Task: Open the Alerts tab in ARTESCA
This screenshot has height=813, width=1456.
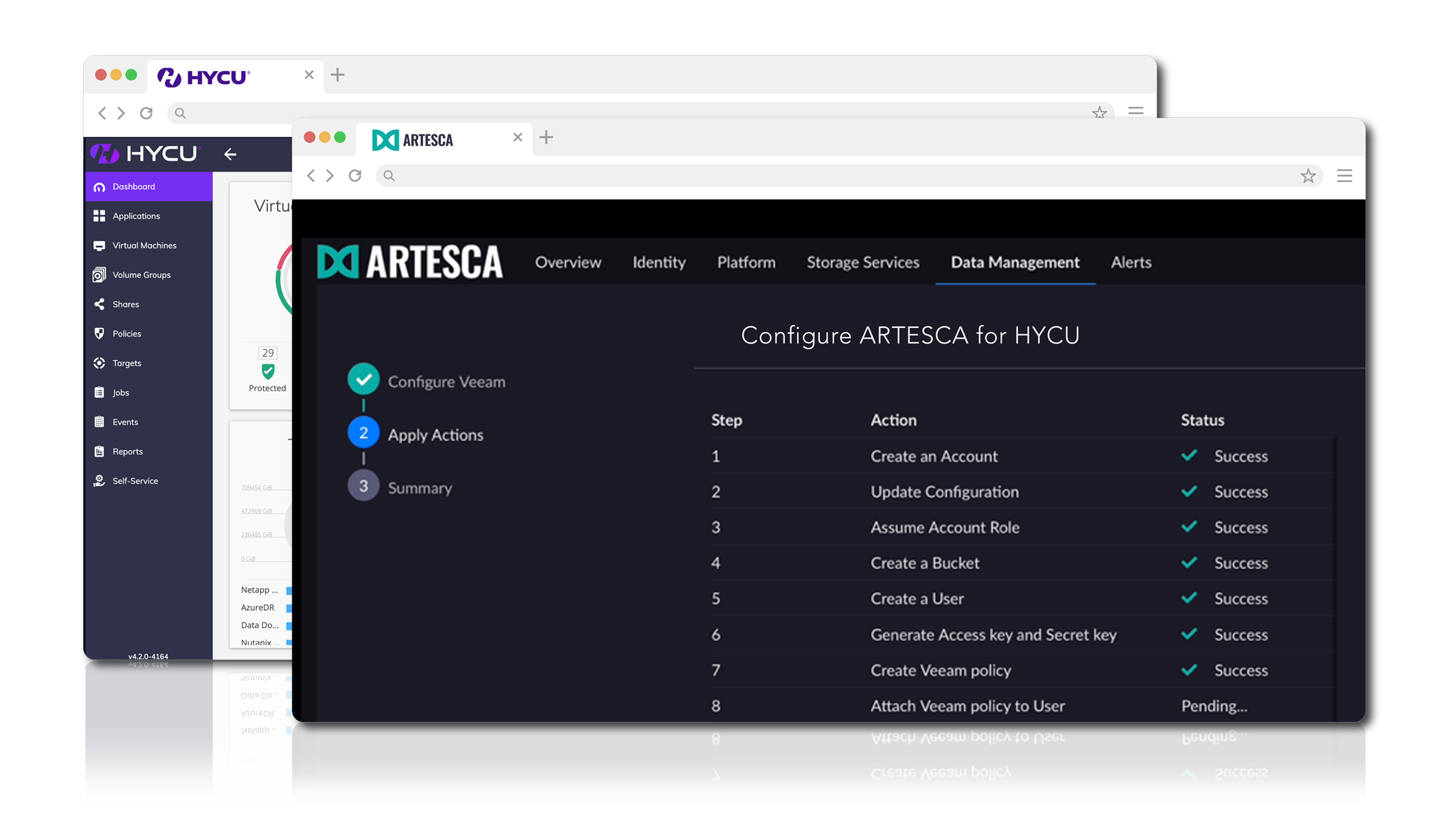Action: 1130,262
